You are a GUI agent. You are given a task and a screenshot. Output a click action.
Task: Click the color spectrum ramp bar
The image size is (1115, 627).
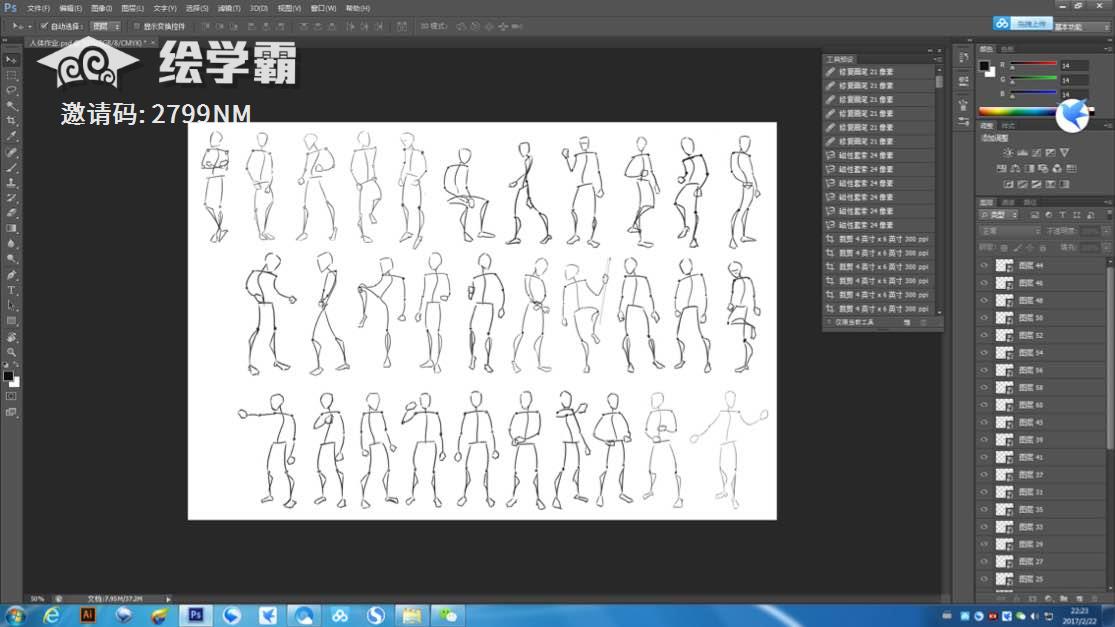(1017, 111)
